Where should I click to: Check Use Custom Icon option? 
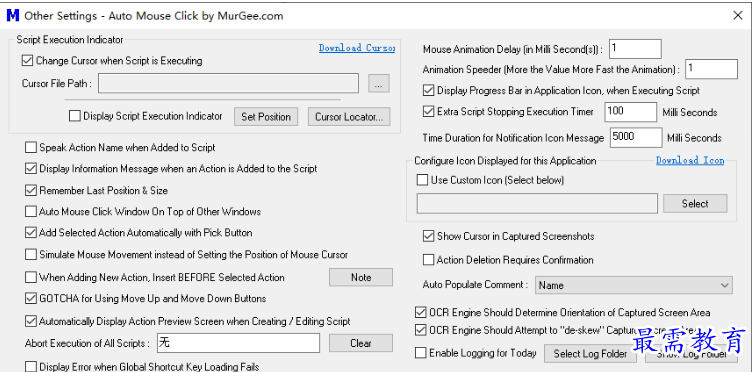tap(422, 180)
